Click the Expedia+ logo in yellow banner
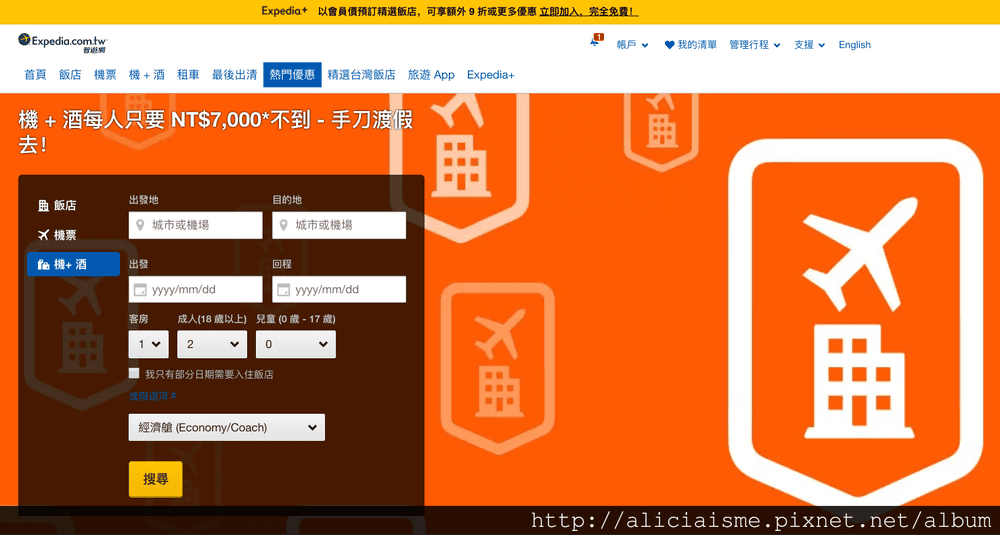This screenshot has width=1000, height=535. click(284, 11)
